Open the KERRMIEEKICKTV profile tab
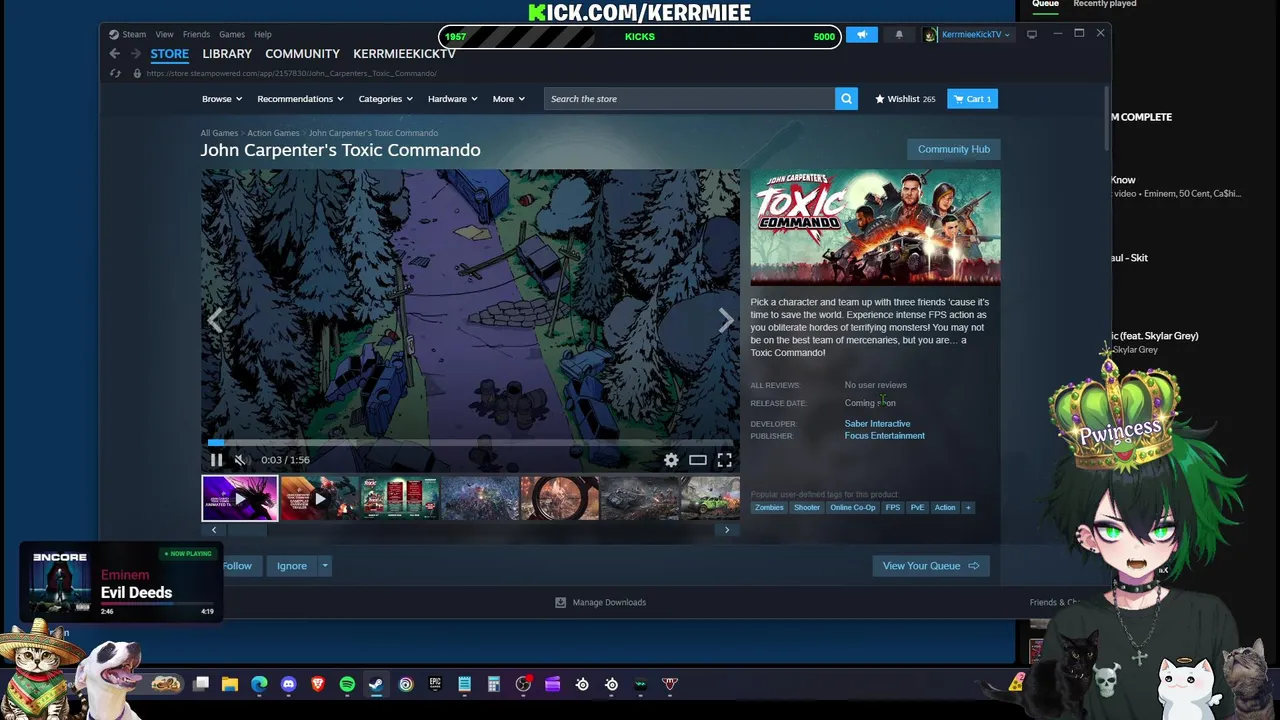Viewport: 1280px width, 720px height. 404,54
